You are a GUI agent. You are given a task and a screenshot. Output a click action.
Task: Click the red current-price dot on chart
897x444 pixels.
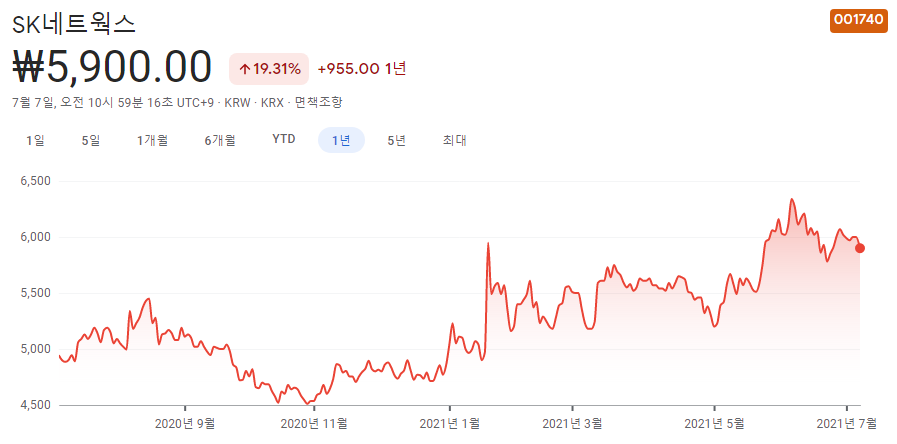[860, 248]
